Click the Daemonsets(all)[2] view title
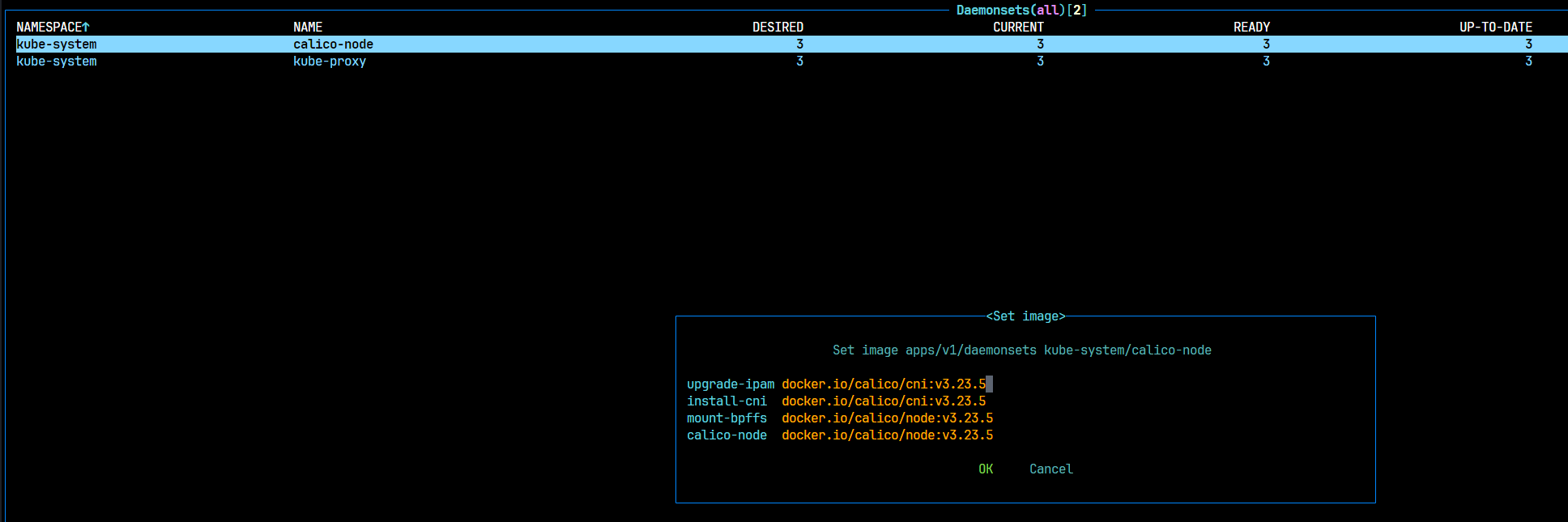1568x522 pixels. click(x=1022, y=11)
